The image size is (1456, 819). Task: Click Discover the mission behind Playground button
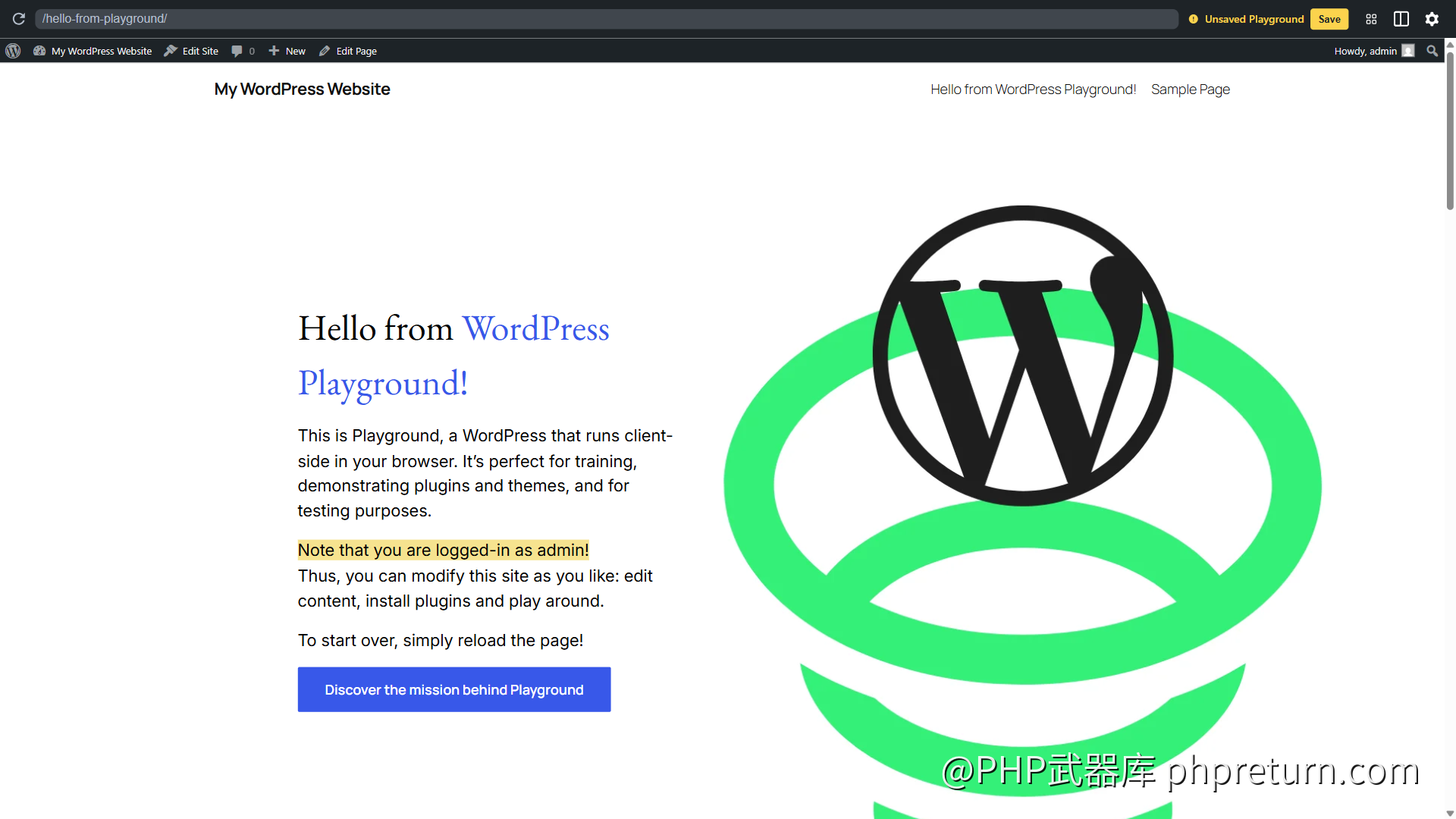coord(454,689)
